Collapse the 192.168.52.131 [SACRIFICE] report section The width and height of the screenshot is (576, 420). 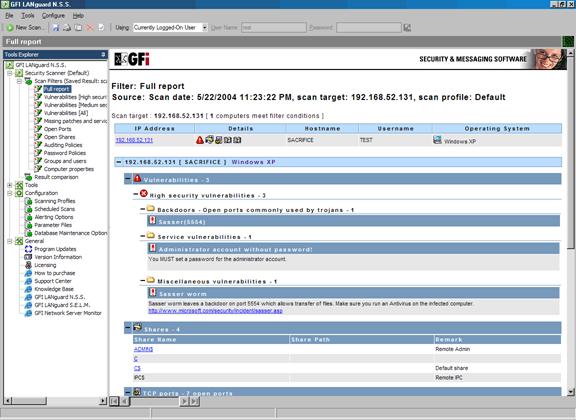point(119,162)
